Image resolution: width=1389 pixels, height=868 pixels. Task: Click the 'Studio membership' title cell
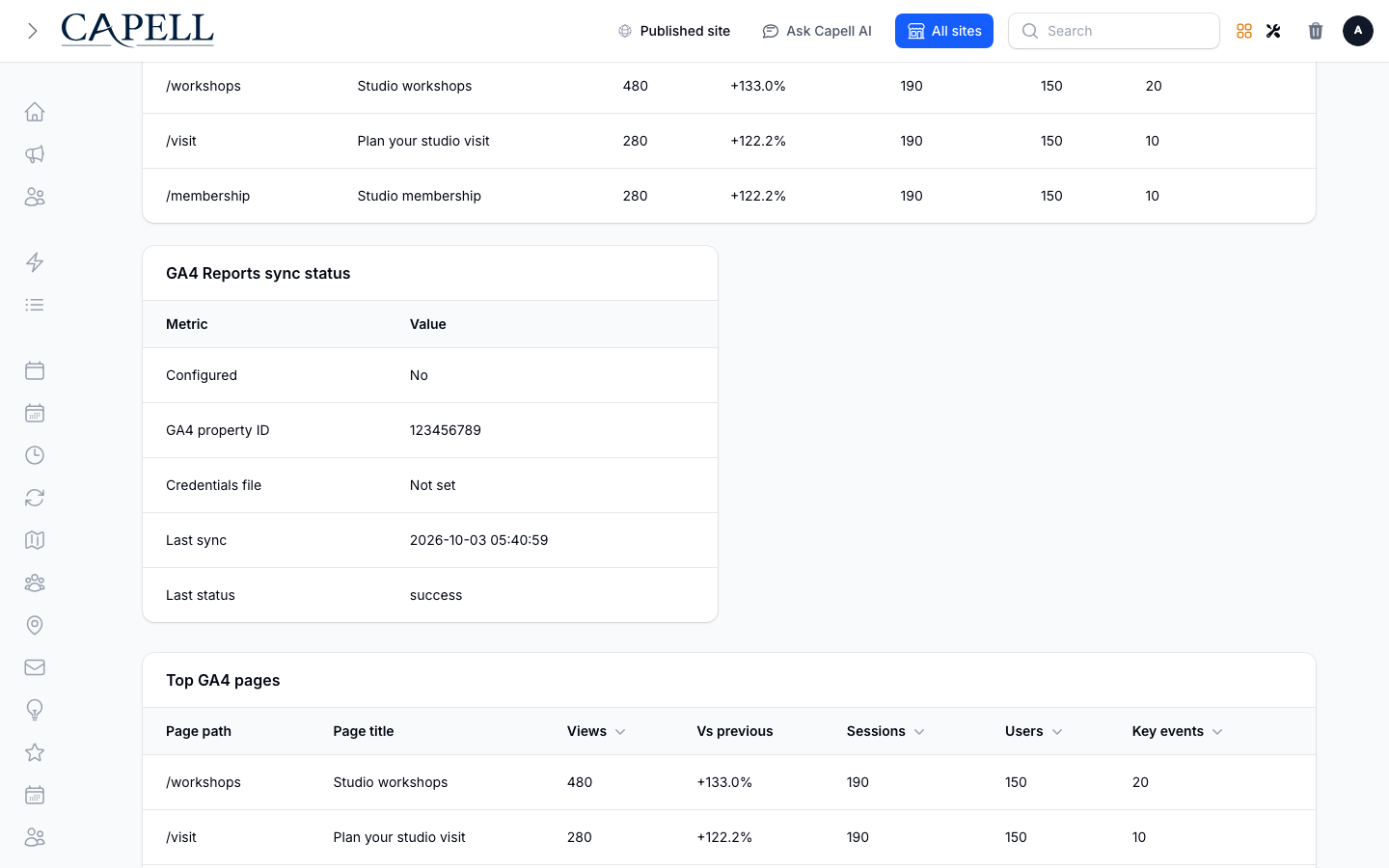pyautogui.click(x=420, y=196)
